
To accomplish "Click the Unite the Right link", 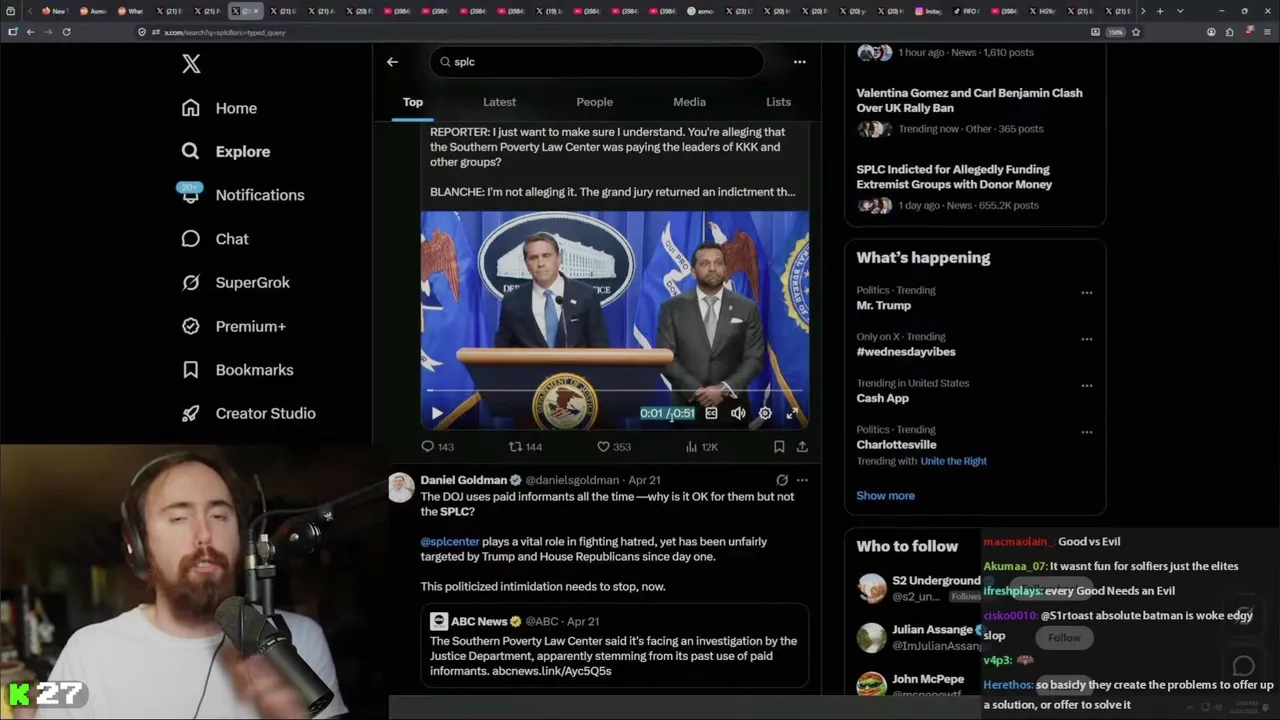I will (954, 461).
